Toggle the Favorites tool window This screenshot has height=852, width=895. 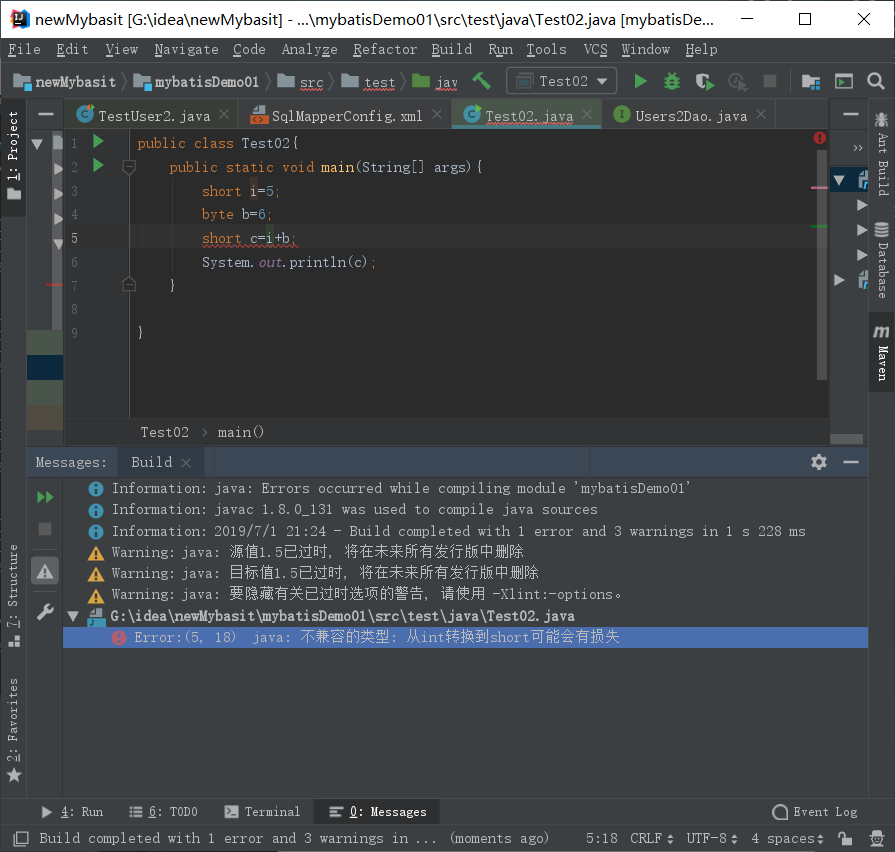13,730
